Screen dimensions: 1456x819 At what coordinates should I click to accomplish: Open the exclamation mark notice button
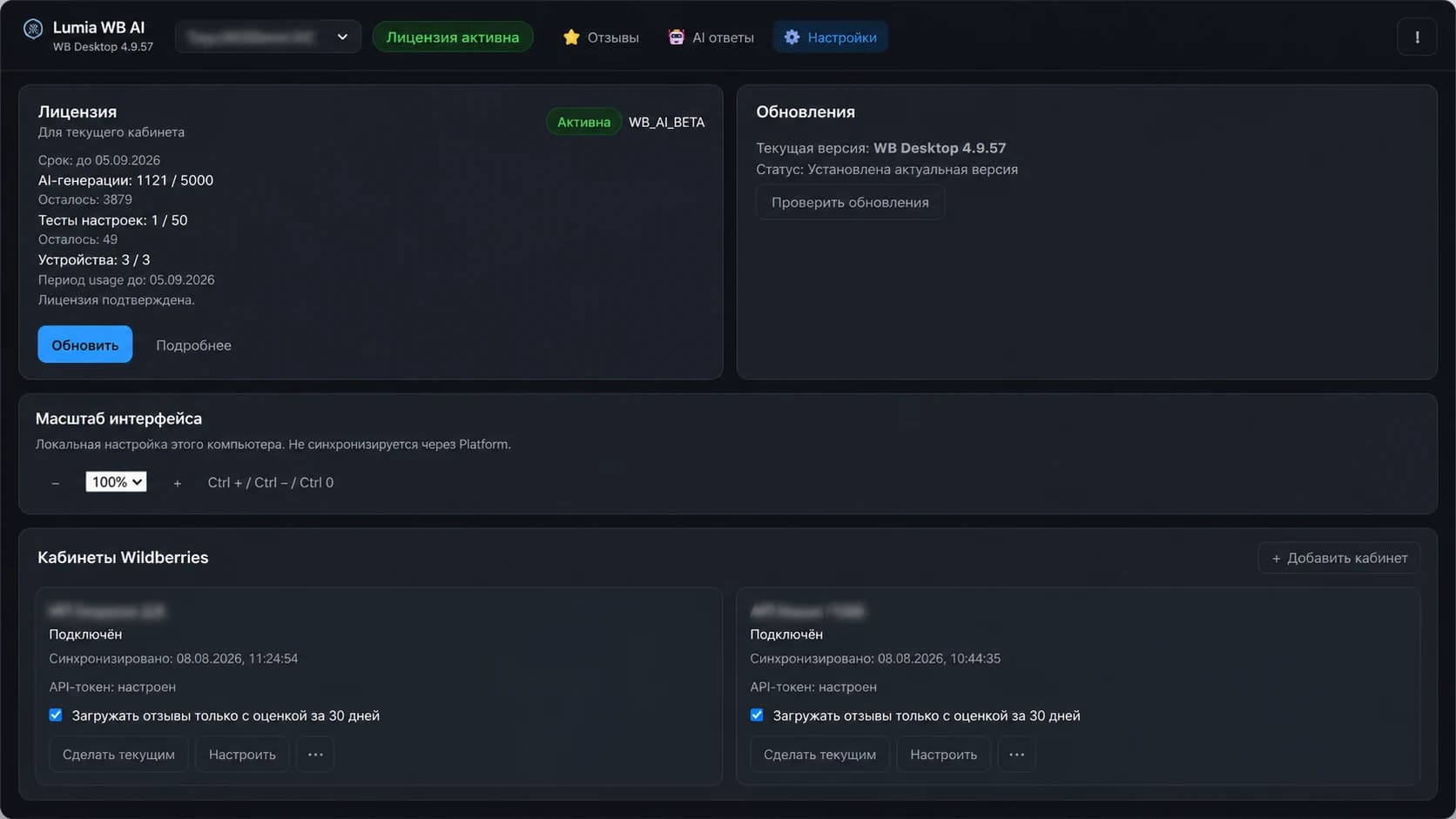tap(1417, 37)
